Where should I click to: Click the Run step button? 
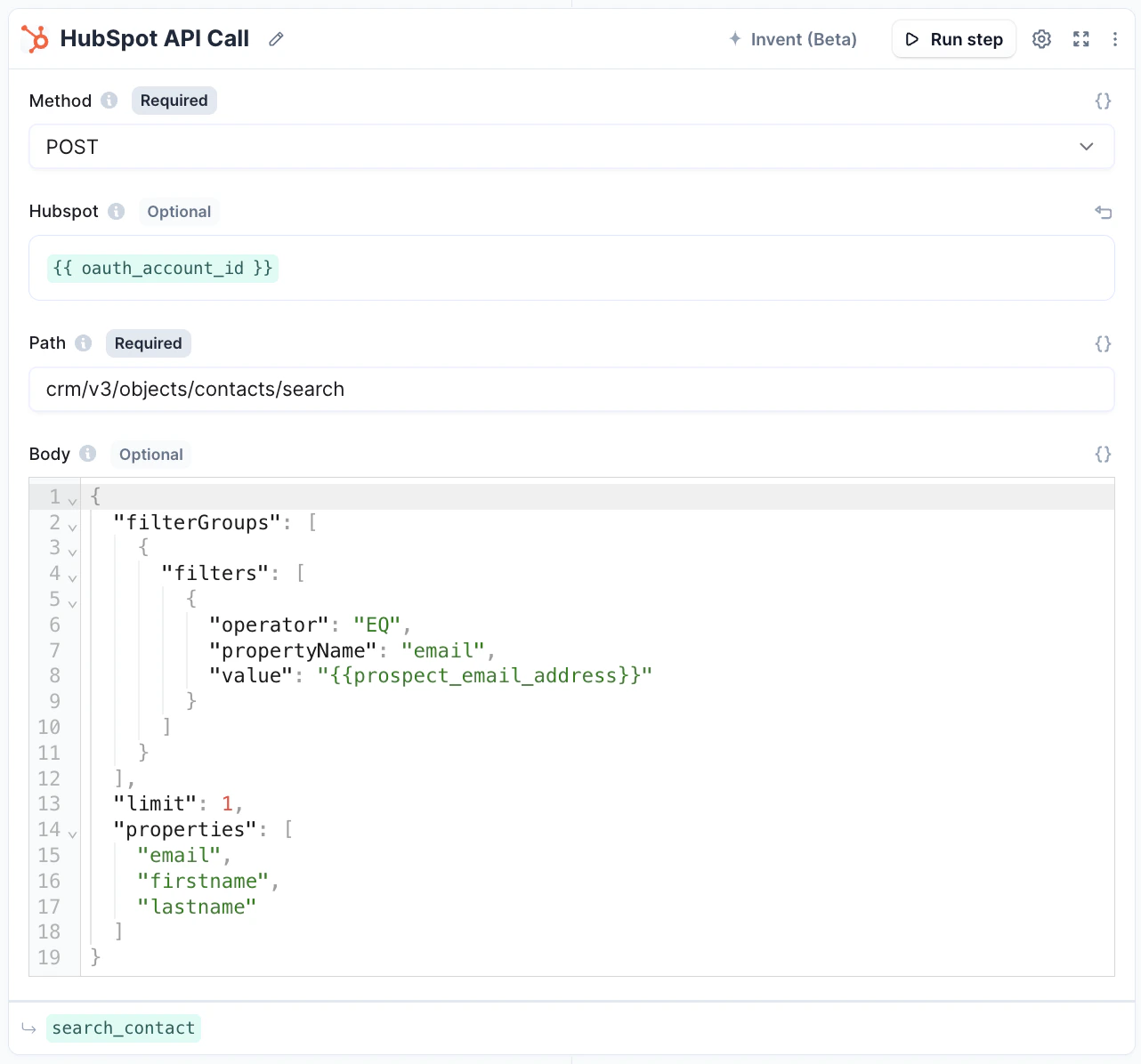[954, 39]
